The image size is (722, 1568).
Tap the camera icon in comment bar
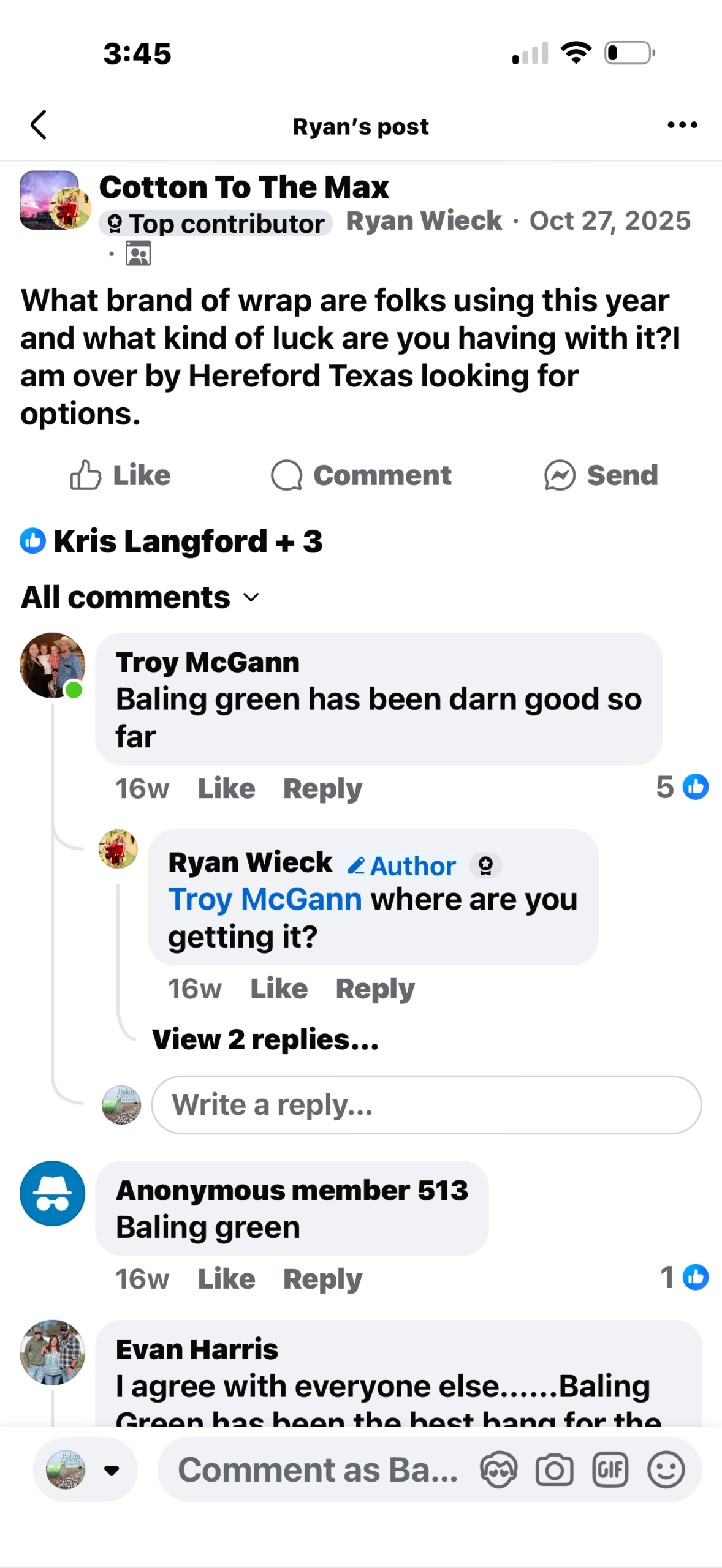[554, 1469]
